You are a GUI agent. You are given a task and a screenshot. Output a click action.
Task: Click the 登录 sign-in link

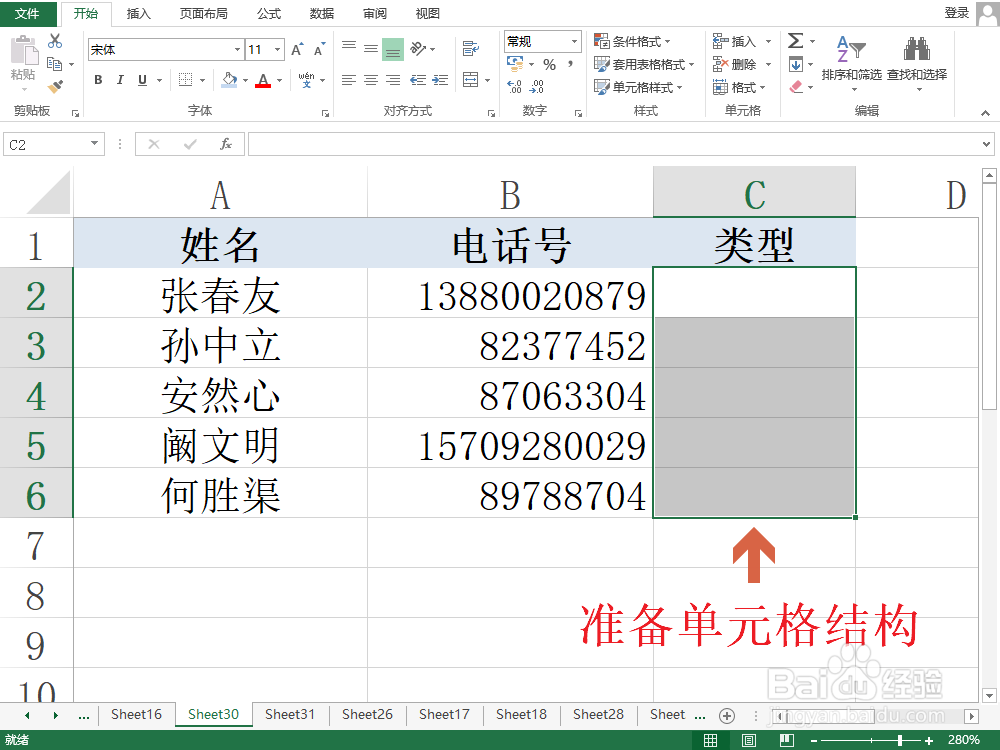click(x=959, y=13)
